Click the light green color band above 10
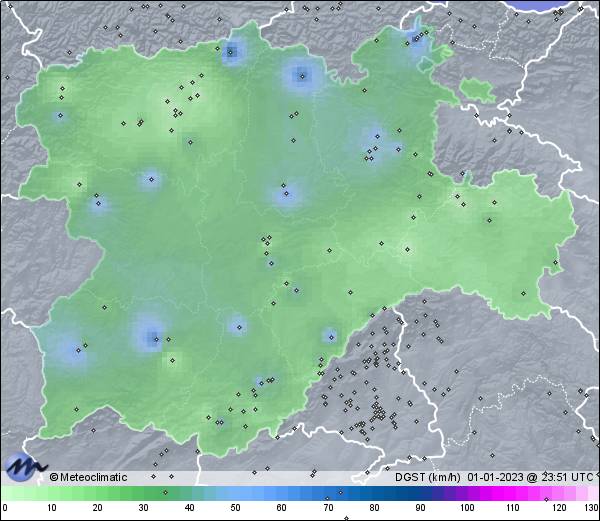Image resolution: width=600 pixels, height=521 pixels. (x=52, y=493)
